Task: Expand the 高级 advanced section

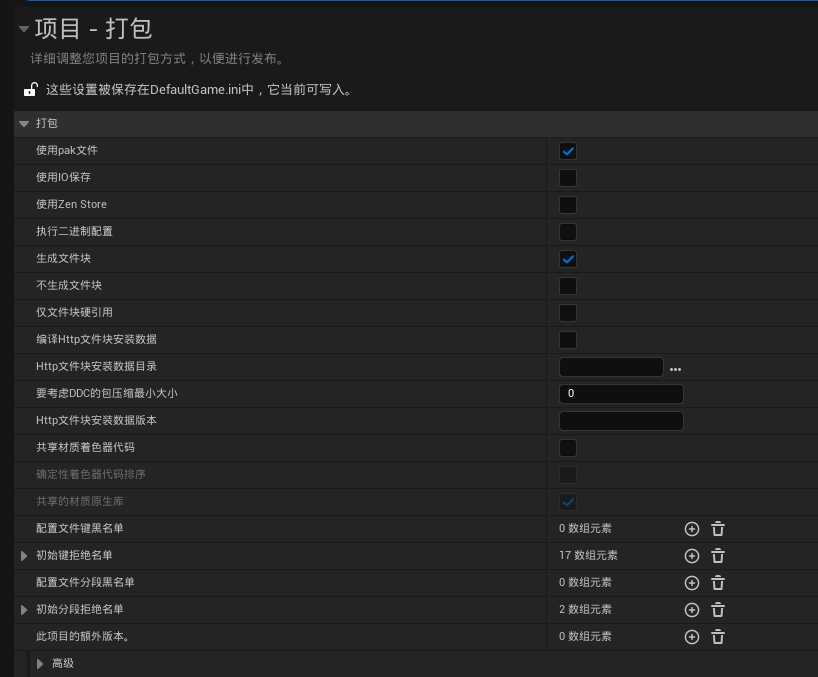Action: [x=40, y=663]
